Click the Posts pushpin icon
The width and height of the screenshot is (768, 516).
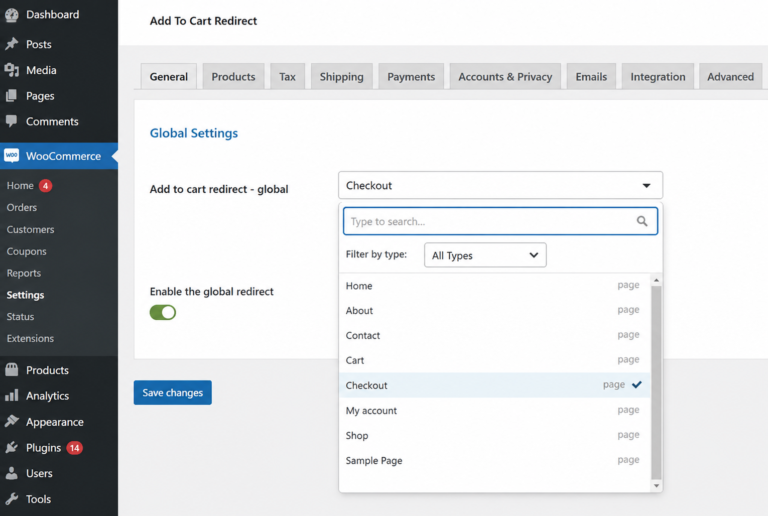[11, 44]
